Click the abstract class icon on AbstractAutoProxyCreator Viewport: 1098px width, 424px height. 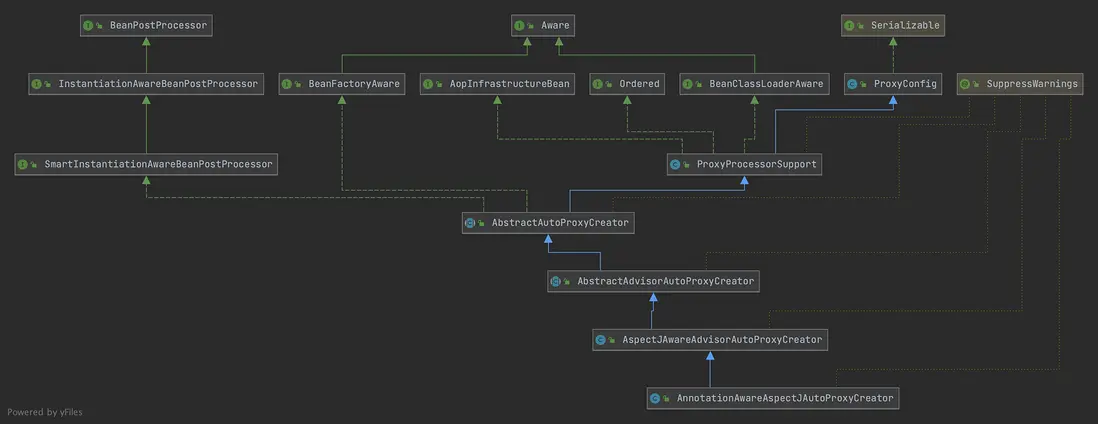470,223
